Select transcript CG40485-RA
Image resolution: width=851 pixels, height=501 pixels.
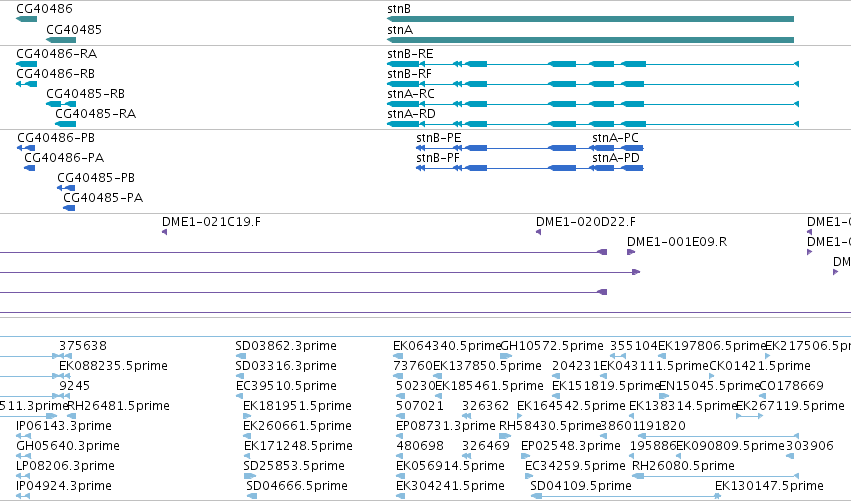(96, 113)
